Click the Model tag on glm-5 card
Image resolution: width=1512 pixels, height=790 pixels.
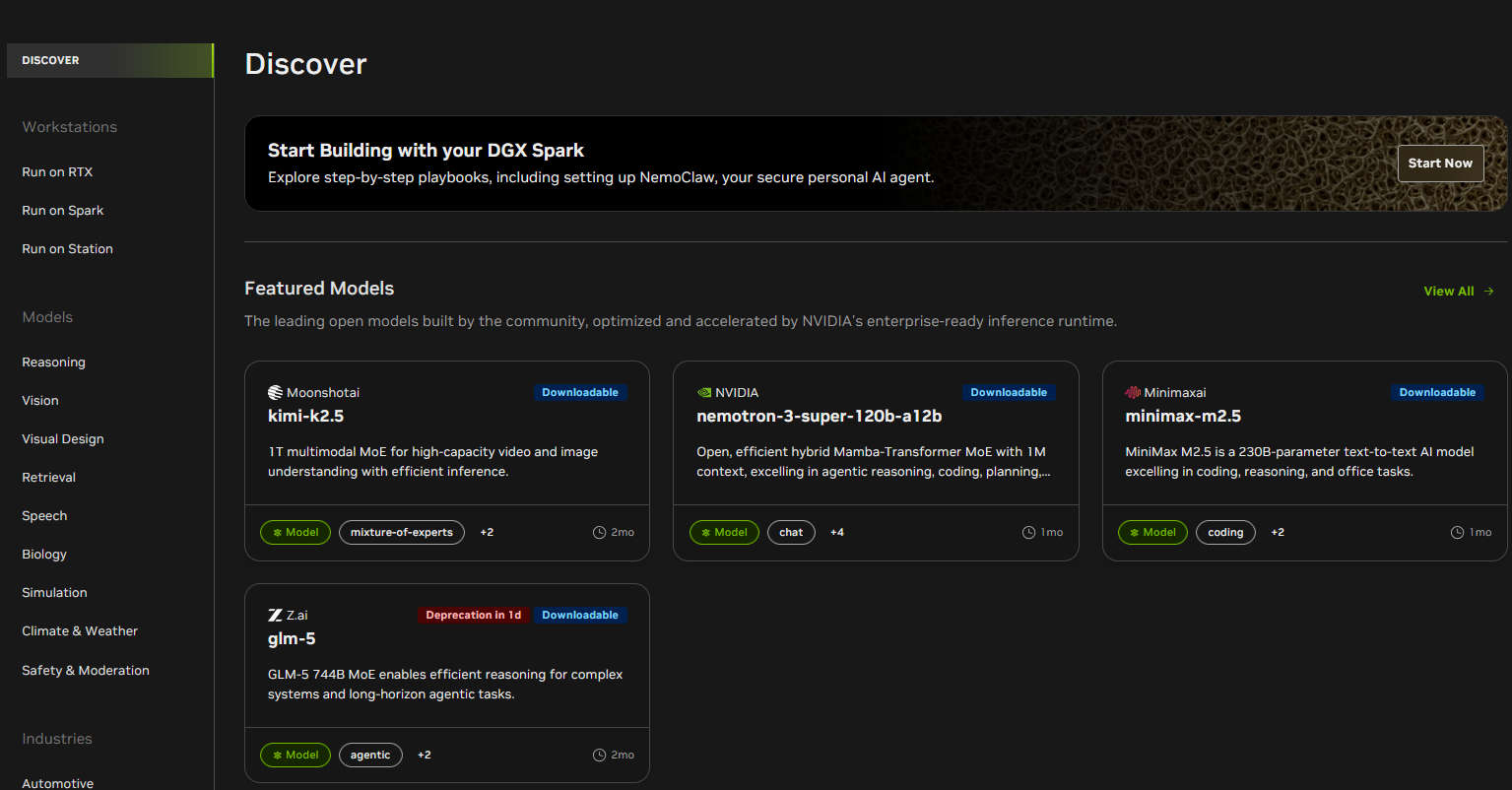(296, 756)
